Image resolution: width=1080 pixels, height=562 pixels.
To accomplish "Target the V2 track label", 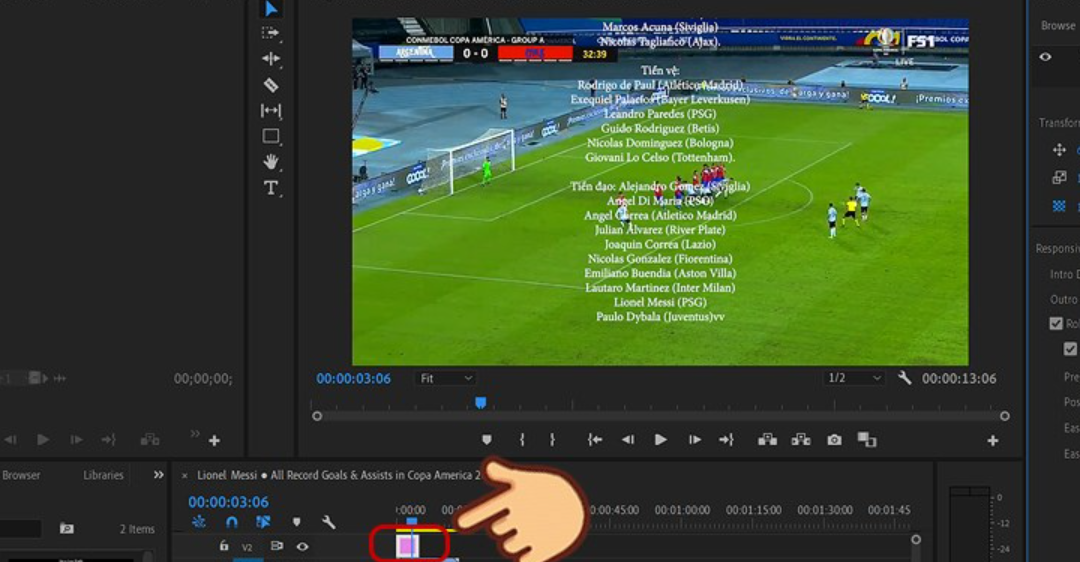I will 247,548.
